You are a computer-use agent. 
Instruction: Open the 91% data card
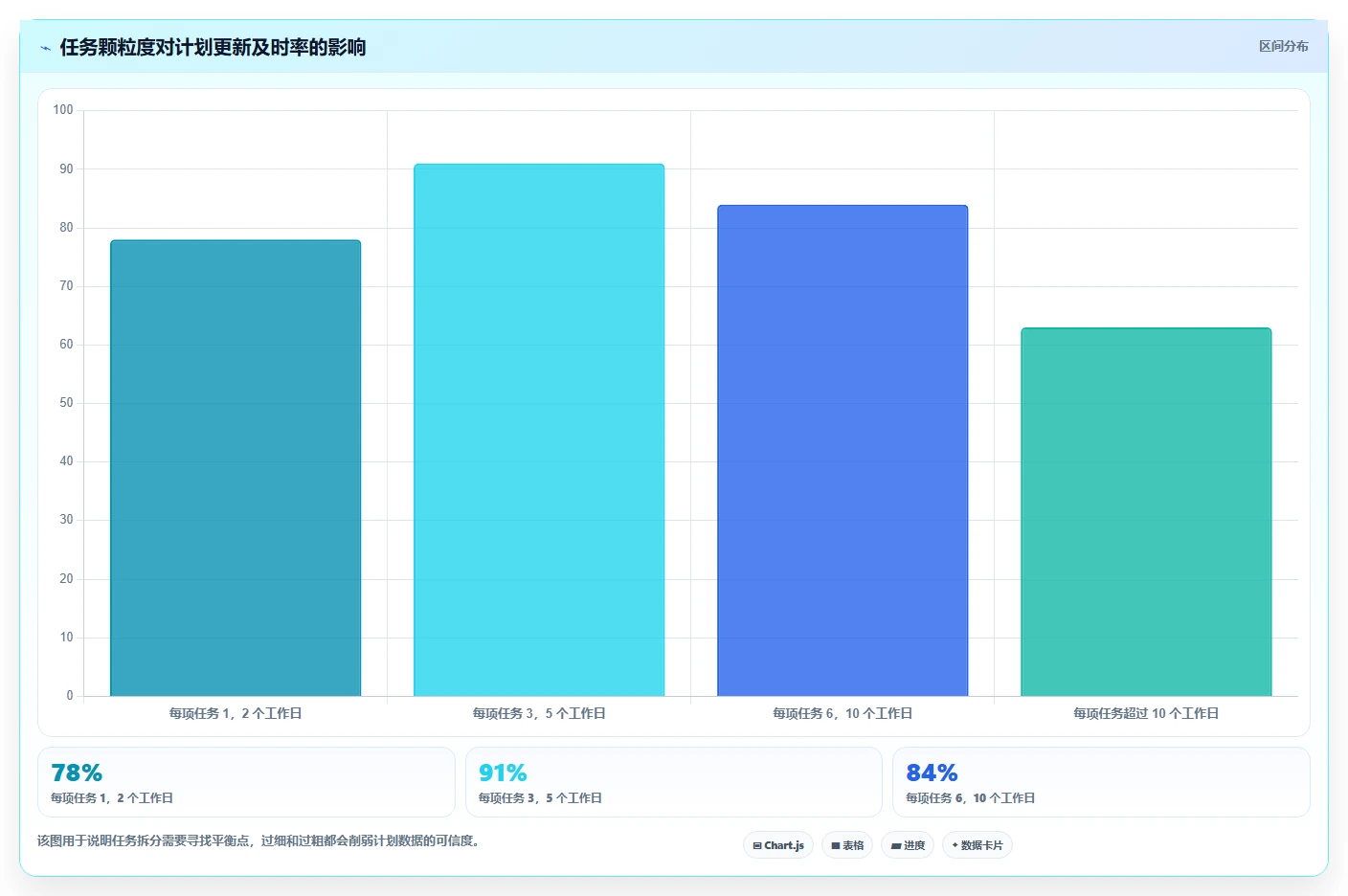click(x=674, y=782)
